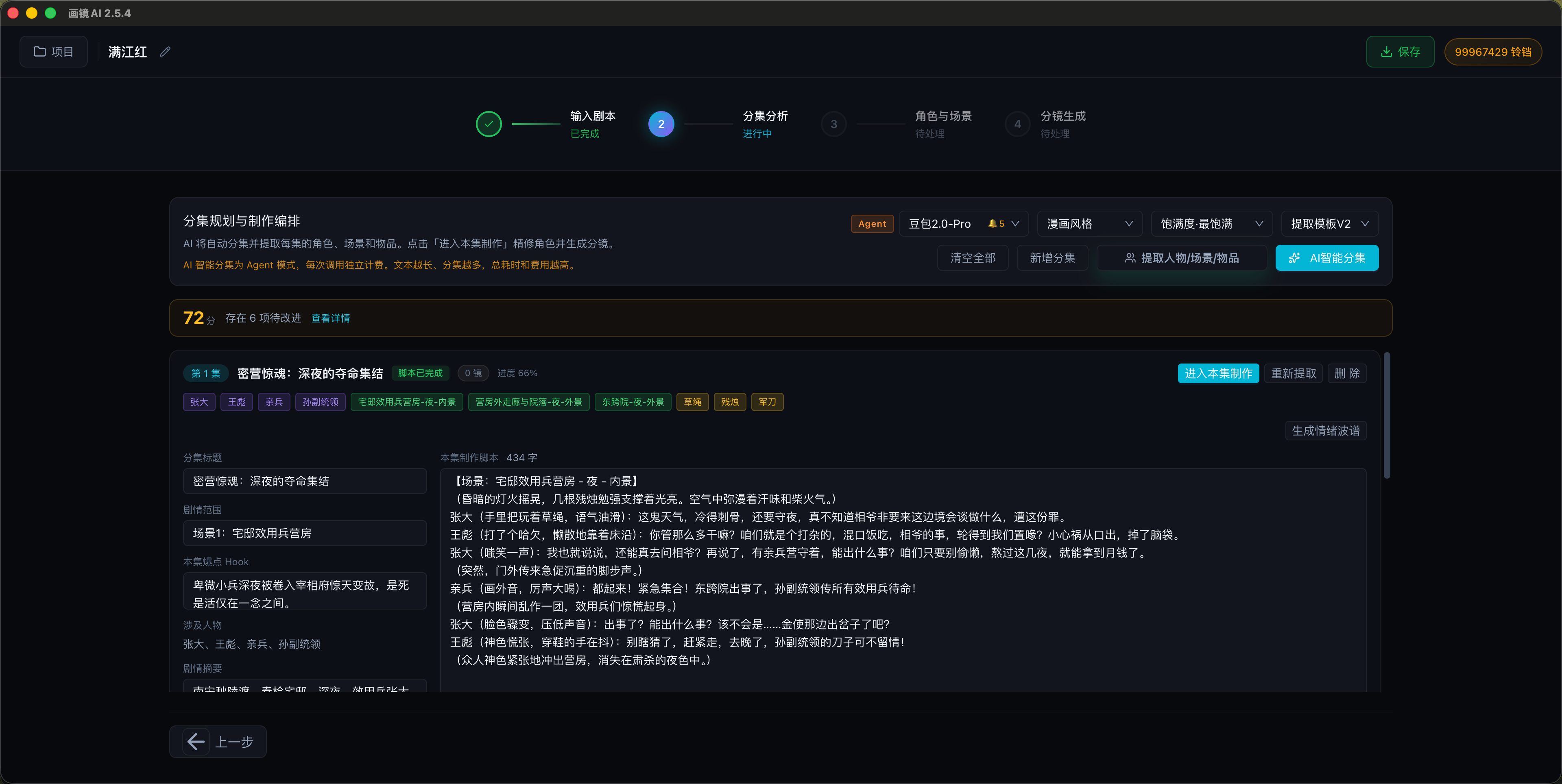This screenshot has width=1562, height=784.
Task: Go to step 4 分镜生成
Action: point(1017,124)
